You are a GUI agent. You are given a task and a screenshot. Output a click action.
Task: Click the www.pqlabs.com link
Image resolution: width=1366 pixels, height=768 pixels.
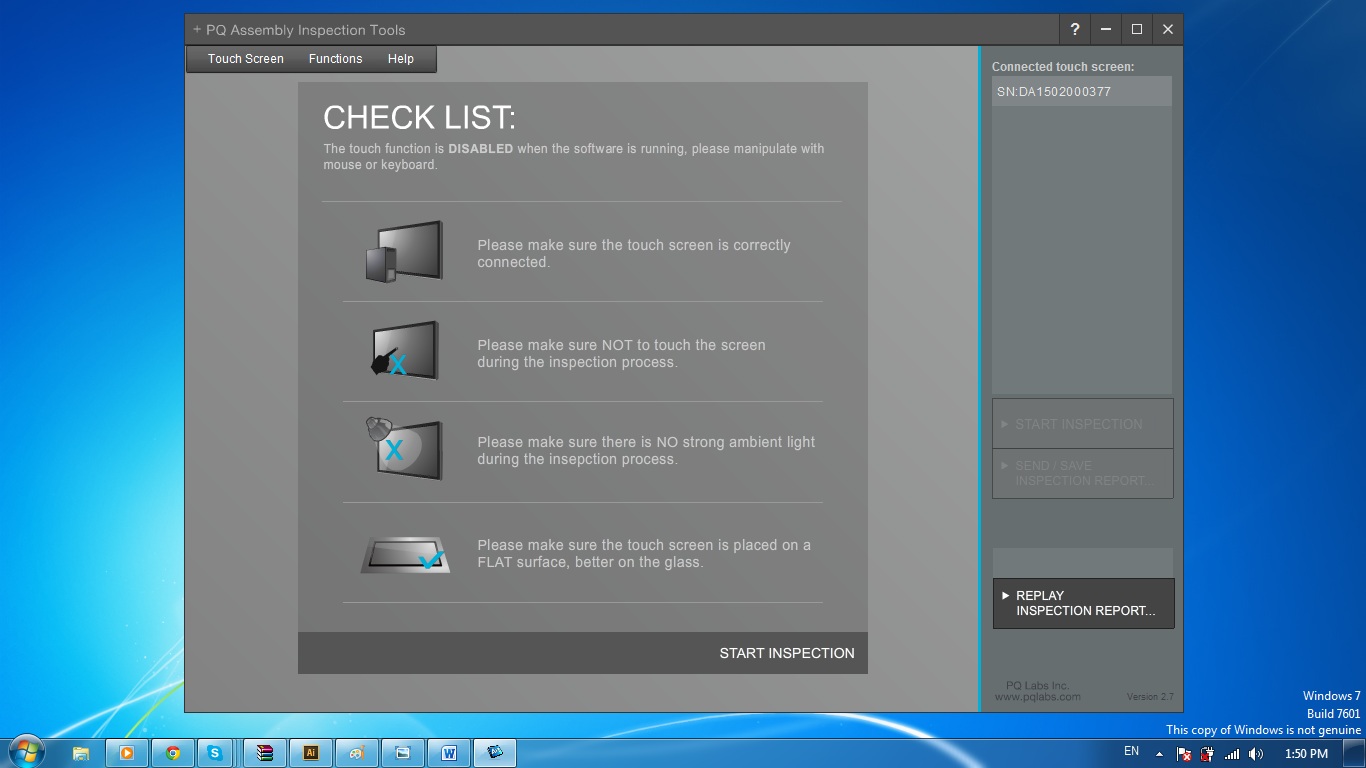pyautogui.click(x=1037, y=697)
